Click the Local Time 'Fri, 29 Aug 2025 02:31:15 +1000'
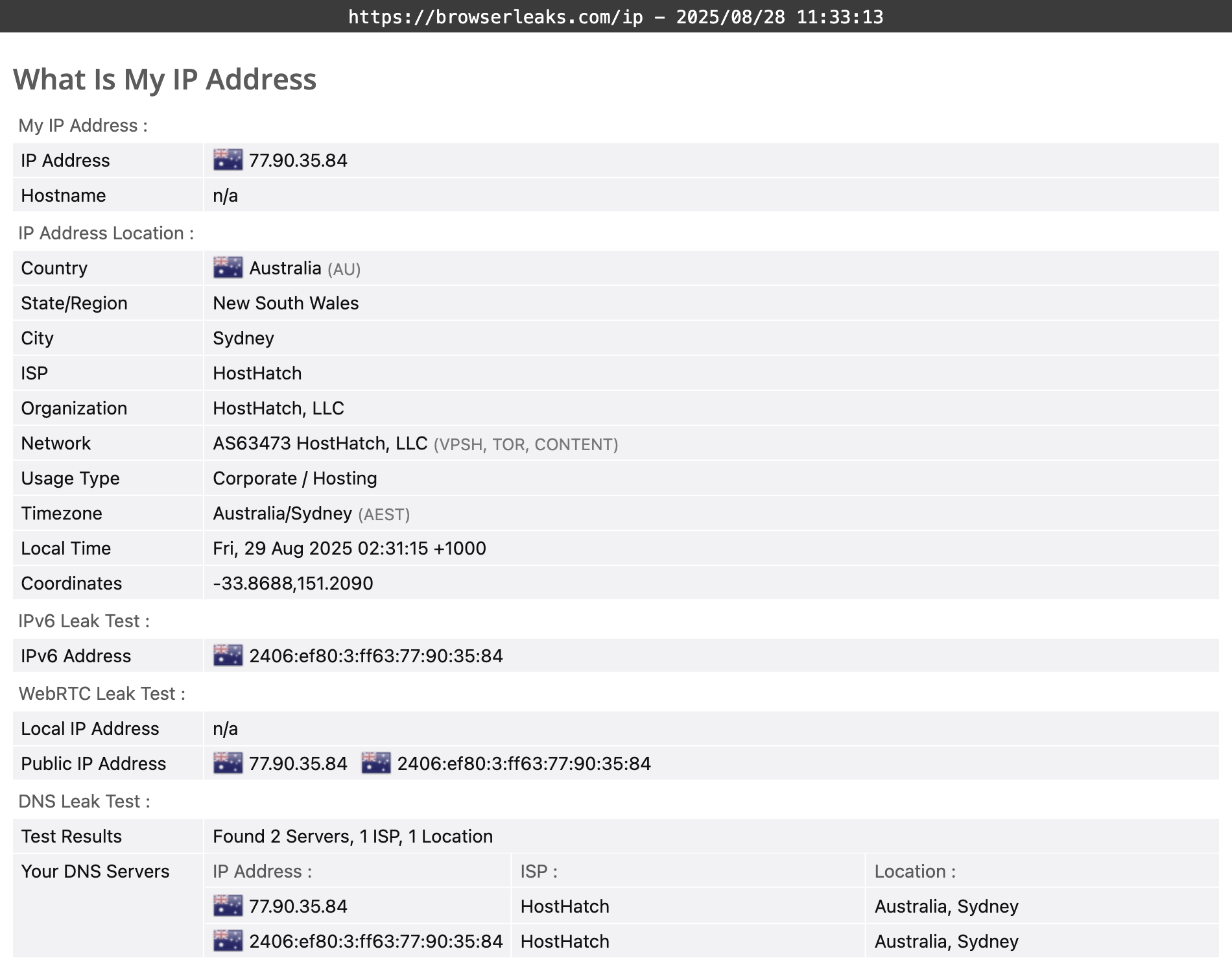 coord(349,548)
